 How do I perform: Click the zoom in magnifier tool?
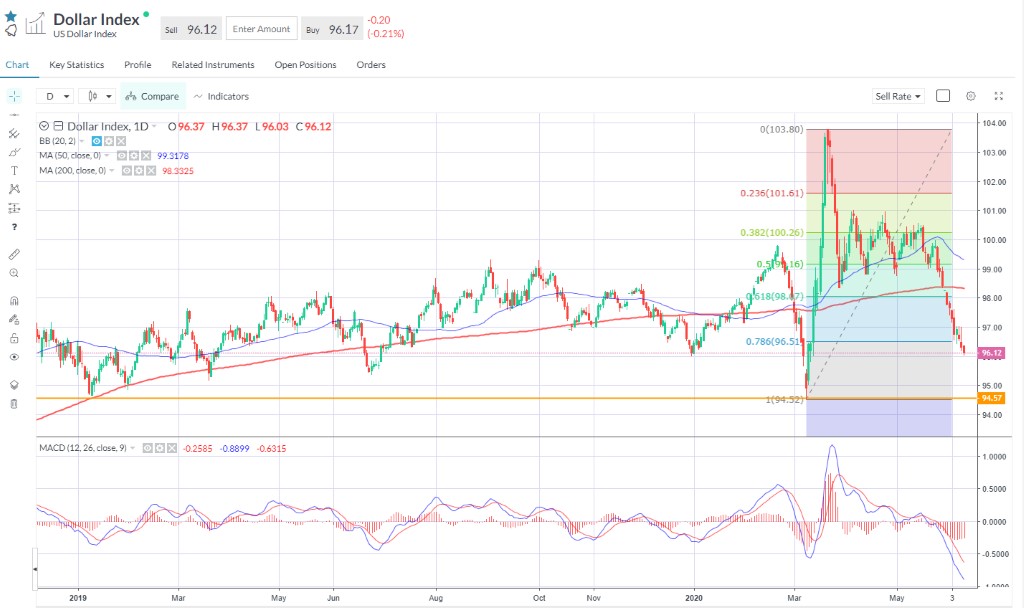[x=14, y=273]
